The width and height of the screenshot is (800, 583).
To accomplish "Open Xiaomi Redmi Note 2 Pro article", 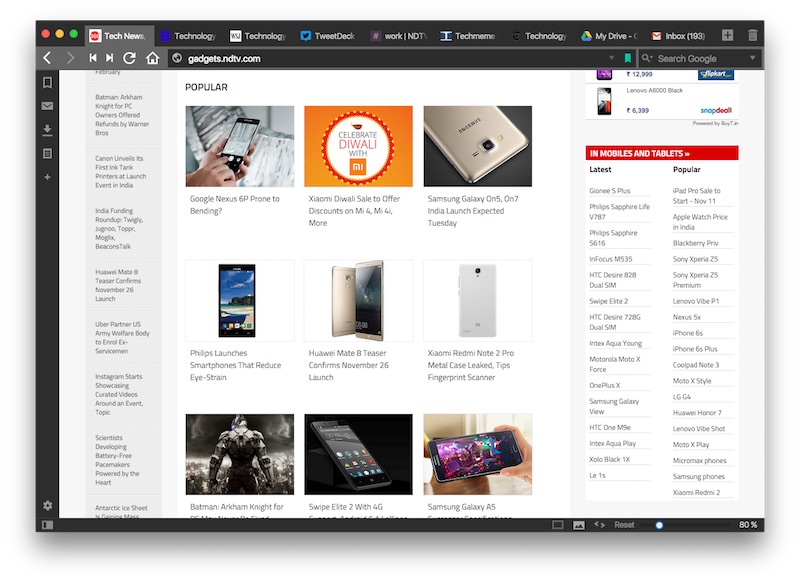I will pyautogui.click(x=471, y=365).
